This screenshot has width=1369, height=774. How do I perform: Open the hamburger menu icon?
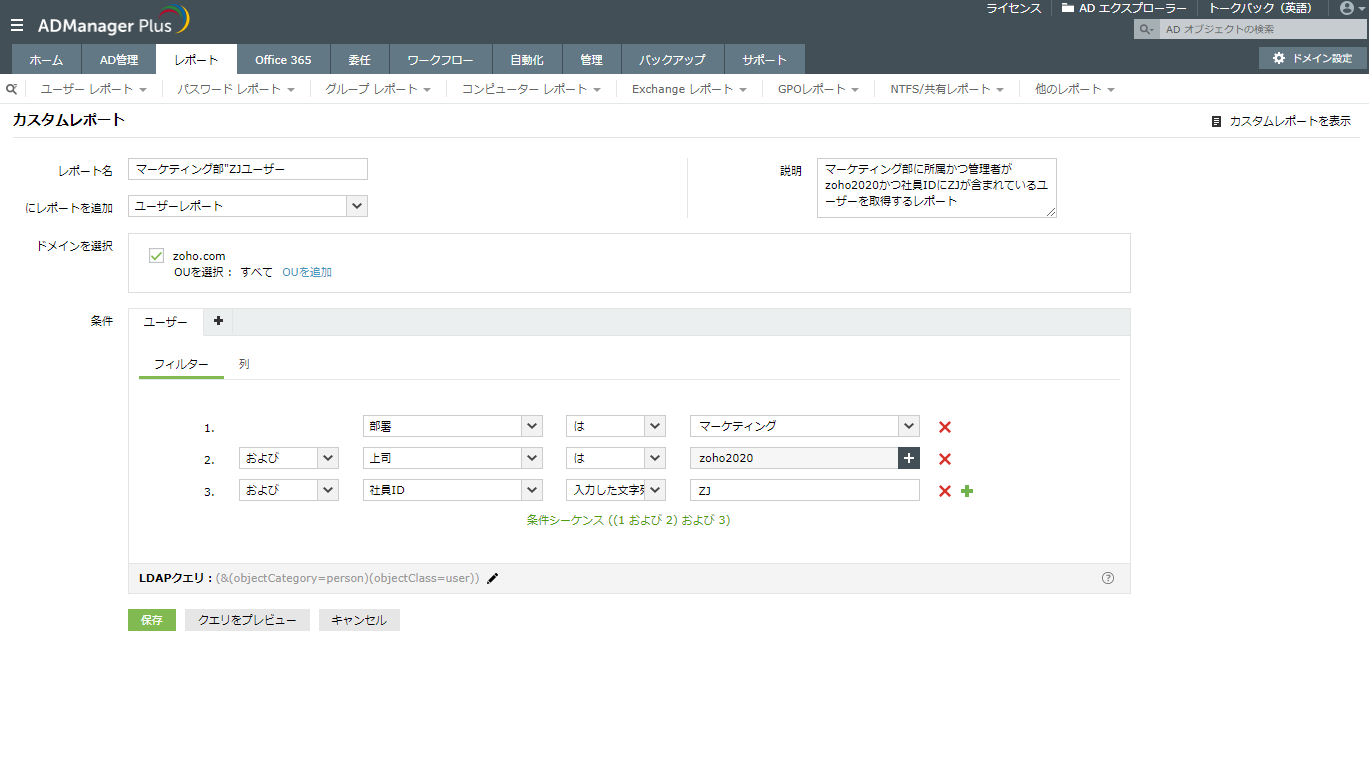click(17, 25)
